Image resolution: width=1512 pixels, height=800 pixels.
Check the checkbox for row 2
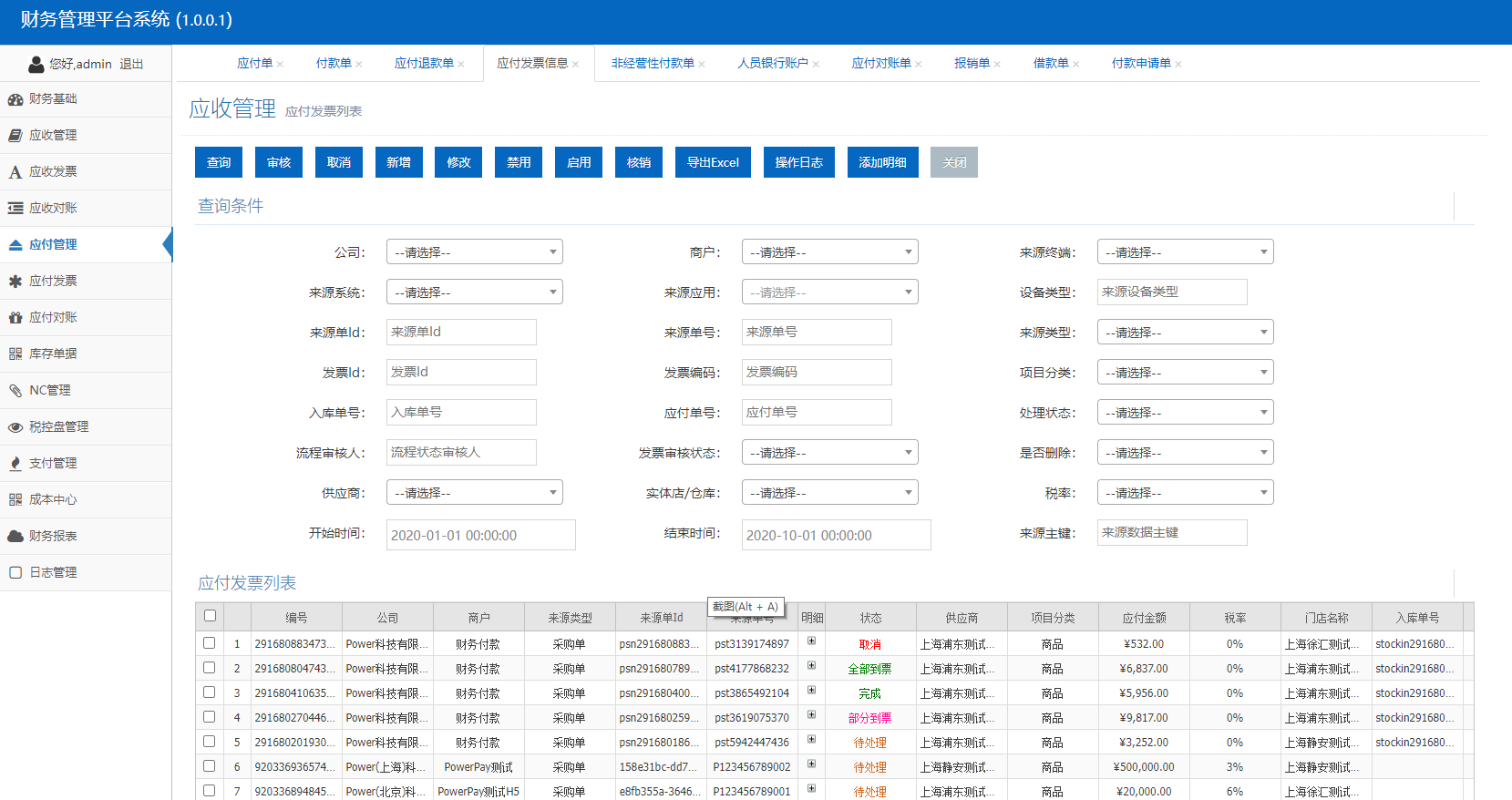(210, 668)
